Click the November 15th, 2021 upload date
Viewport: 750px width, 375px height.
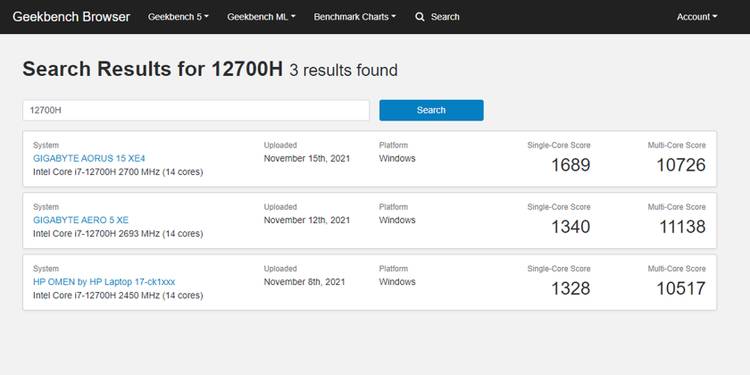(x=307, y=158)
